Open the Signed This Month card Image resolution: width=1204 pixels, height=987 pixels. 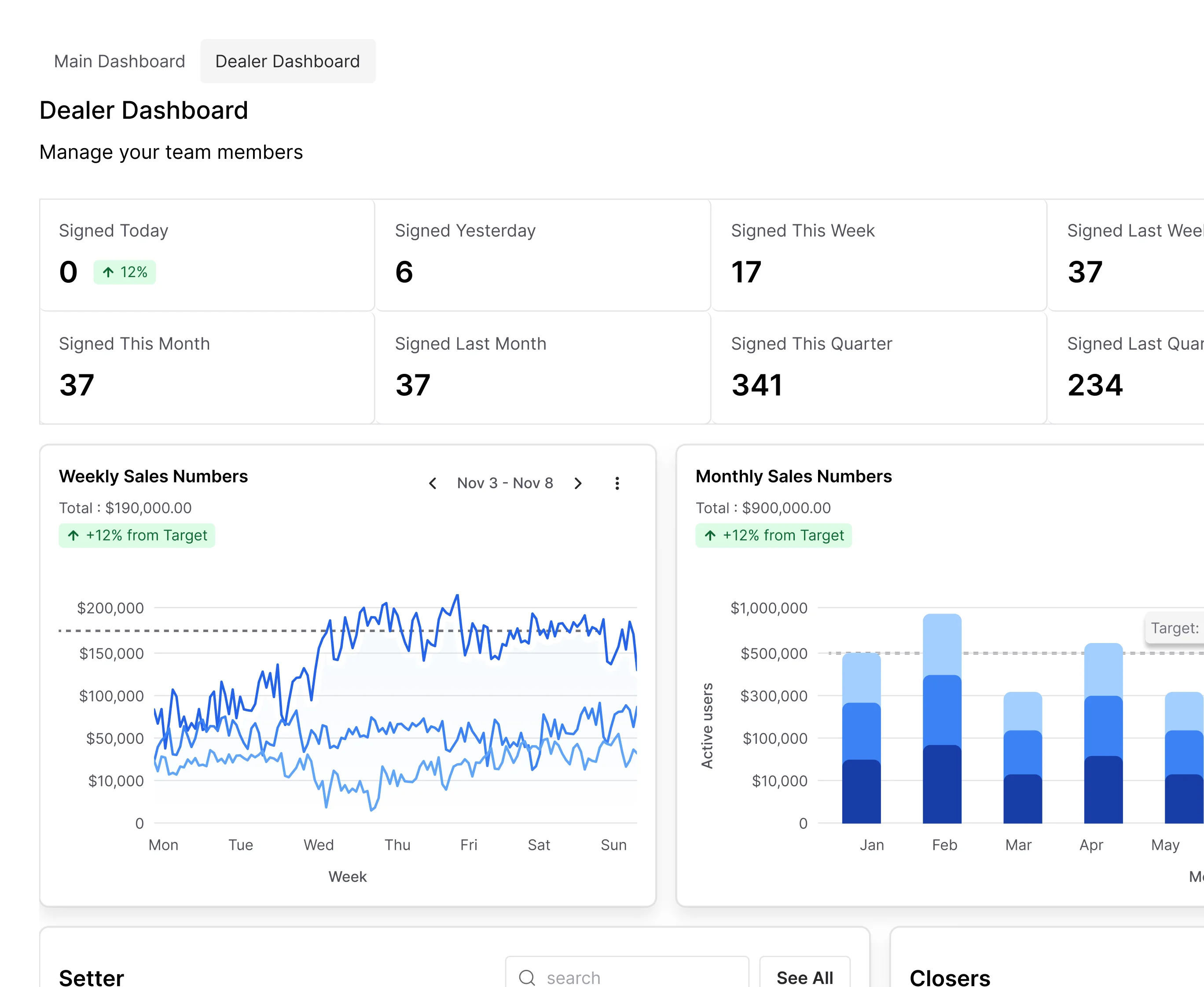(x=207, y=369)
